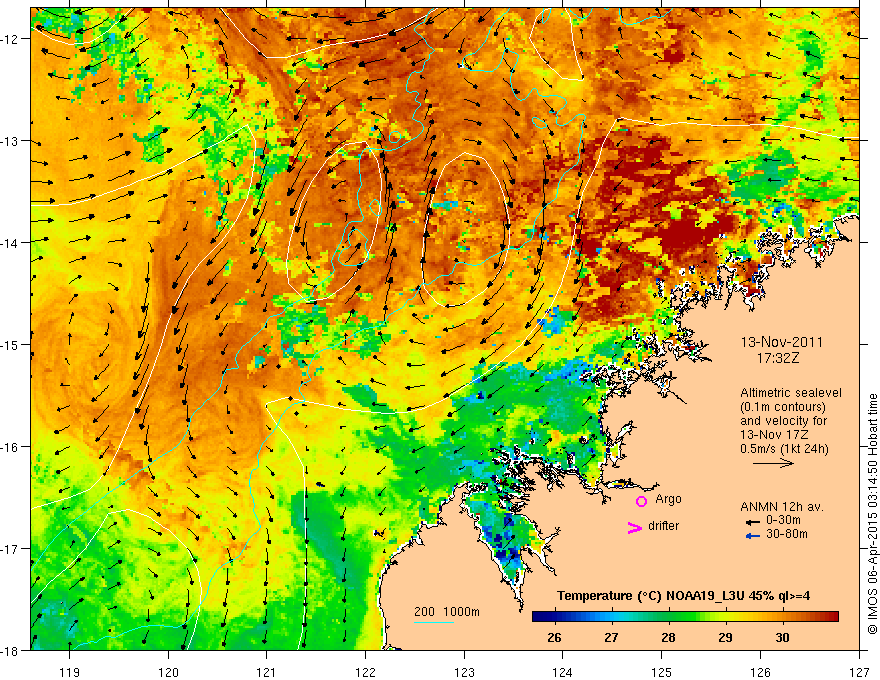
Task: Click the 0.5m/s velocity scale arrow
Action: (773, 463)
